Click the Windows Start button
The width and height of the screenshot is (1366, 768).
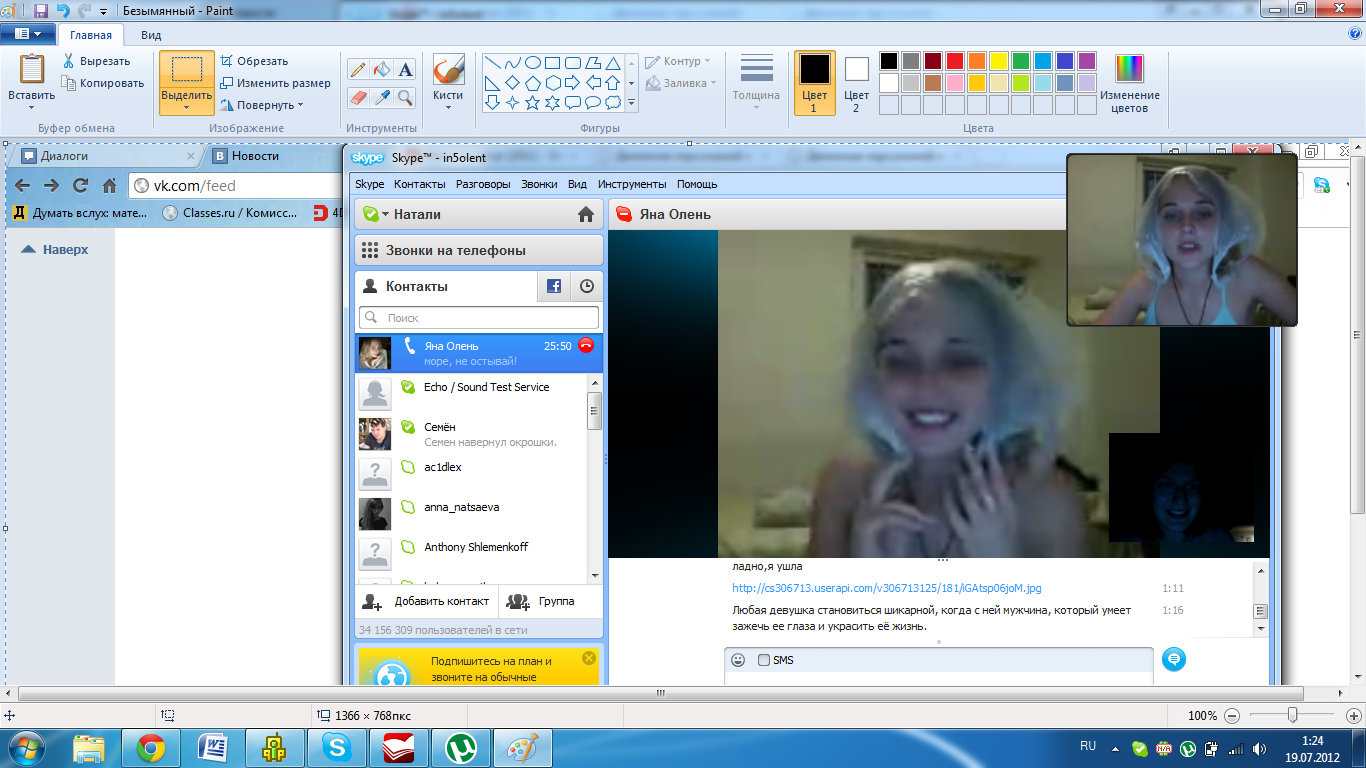[x=27, y=748]
